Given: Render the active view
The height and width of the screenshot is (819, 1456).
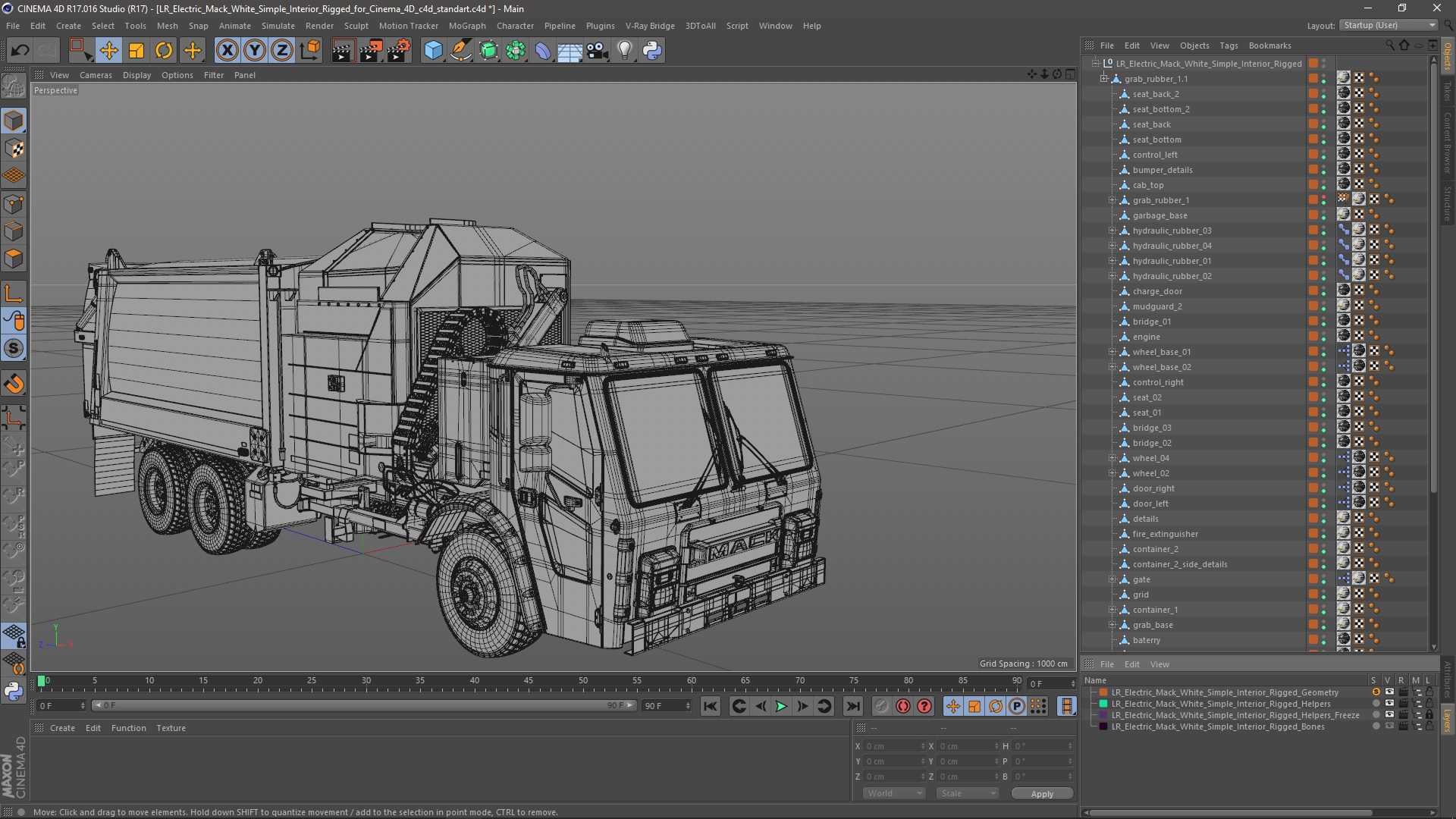Looking at the screenshot, I should [x=343, y=51].
